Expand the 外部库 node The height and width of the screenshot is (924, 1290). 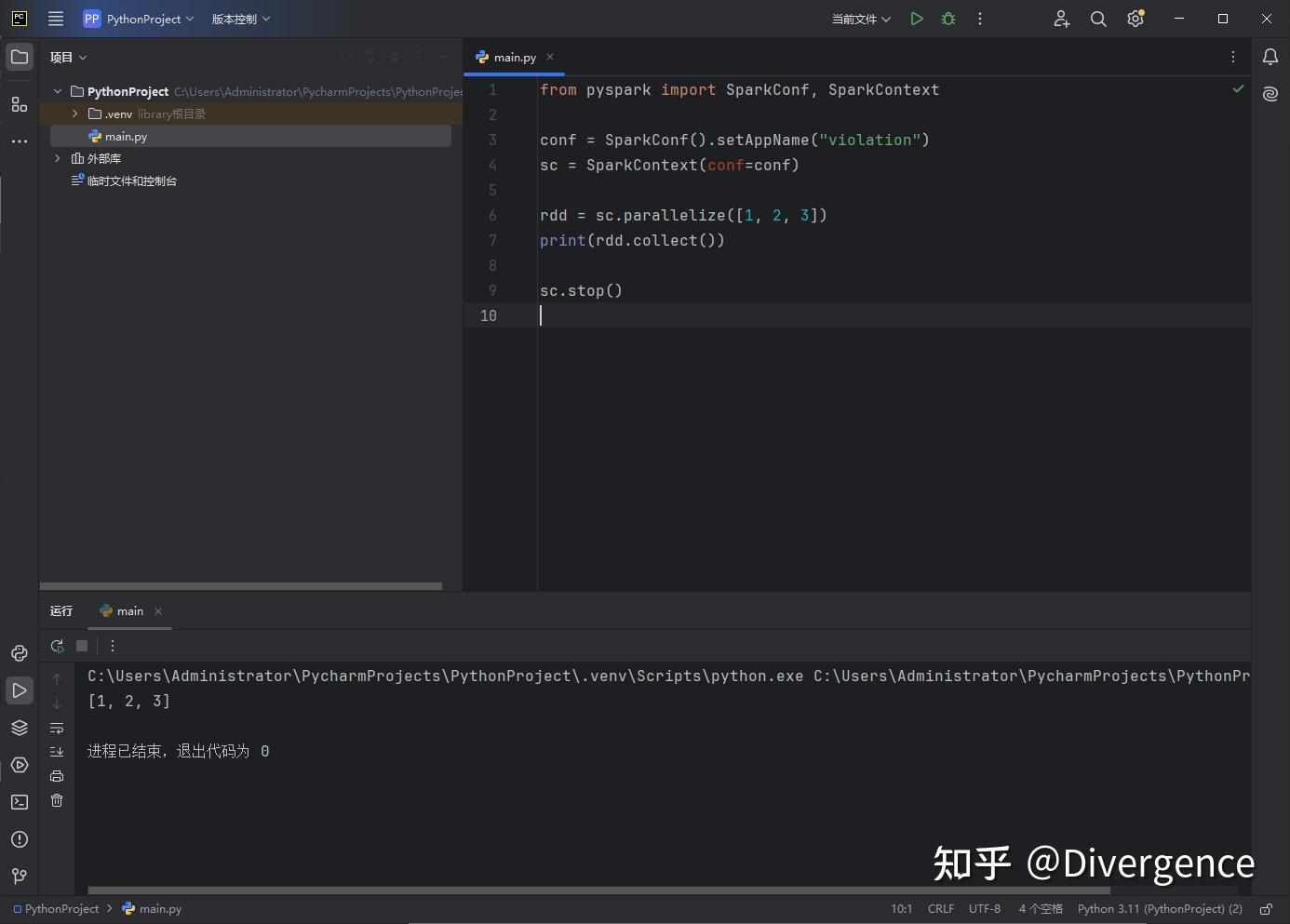[56, 158]
